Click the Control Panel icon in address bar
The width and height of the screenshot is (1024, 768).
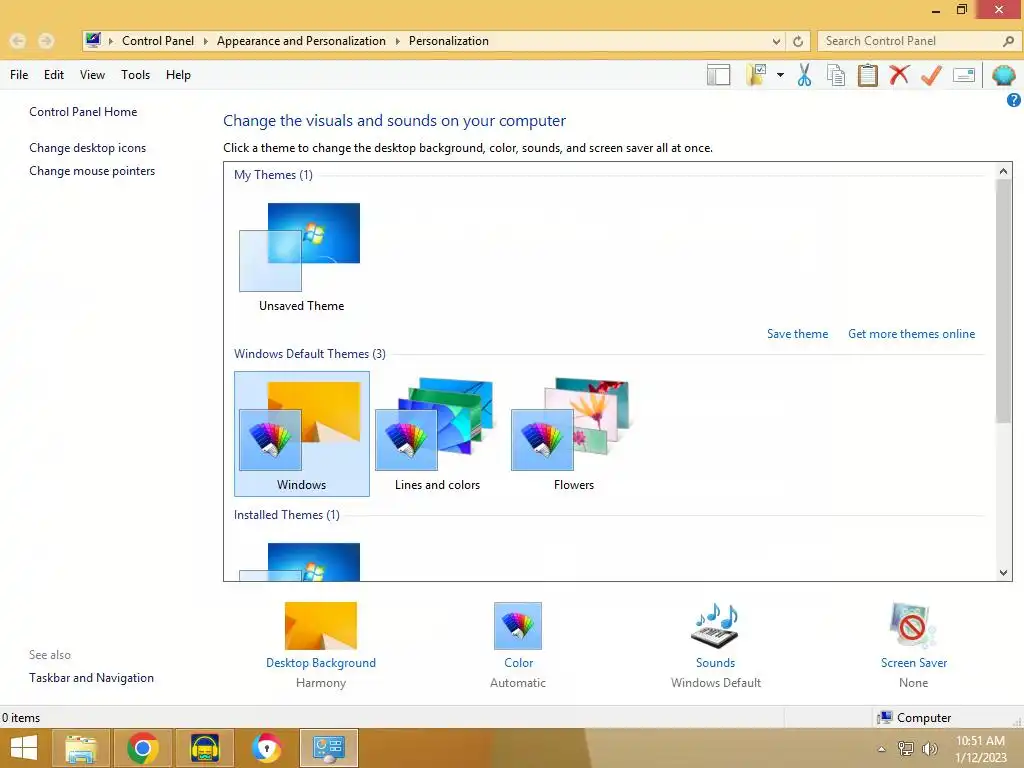(93, 40)
